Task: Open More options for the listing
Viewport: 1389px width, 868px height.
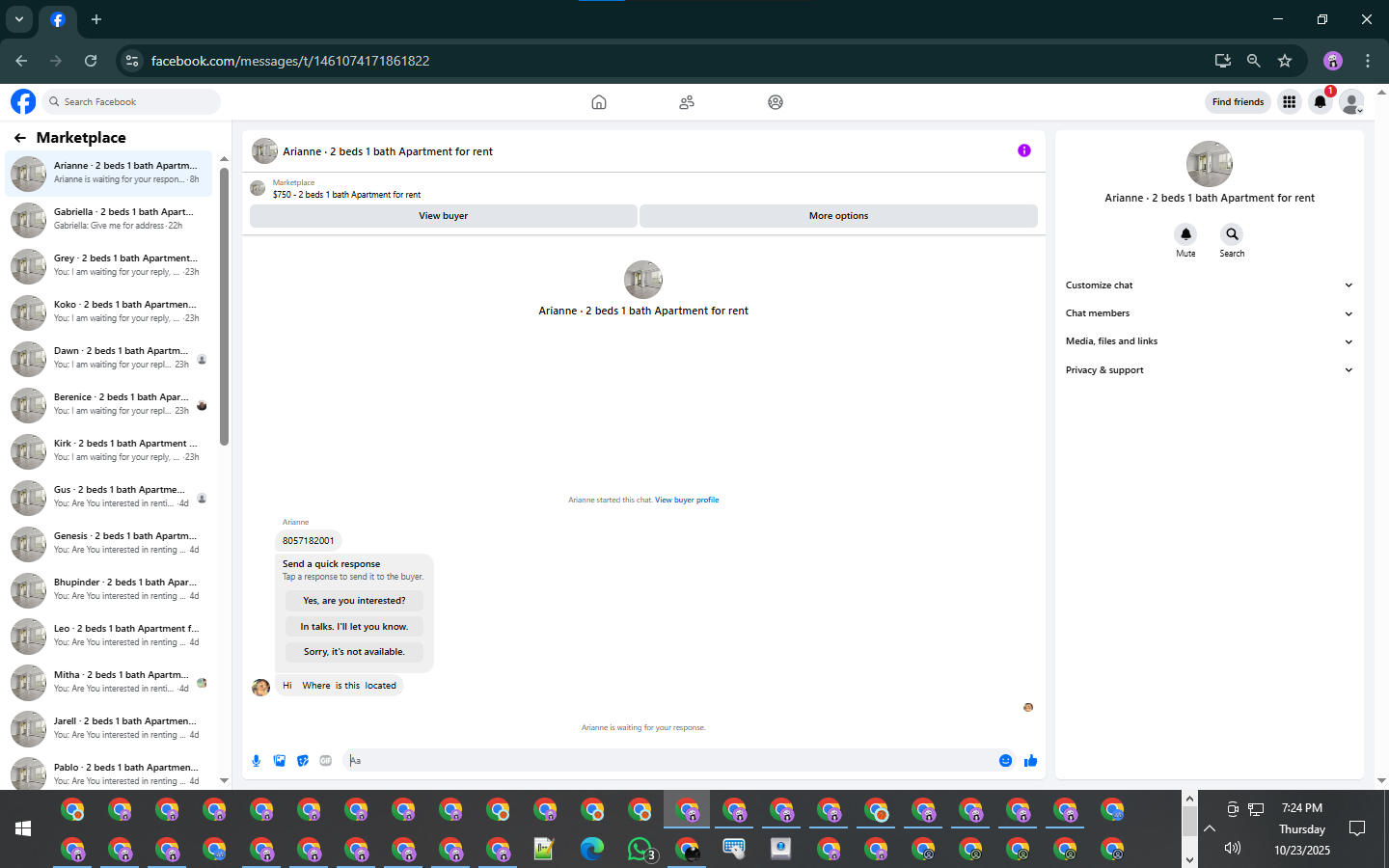Action: 838,216
